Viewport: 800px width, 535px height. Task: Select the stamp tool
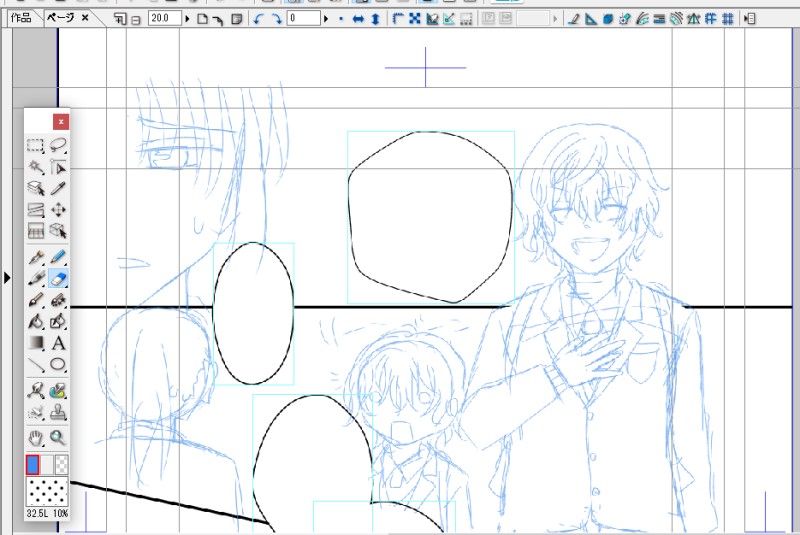(58, 412)
